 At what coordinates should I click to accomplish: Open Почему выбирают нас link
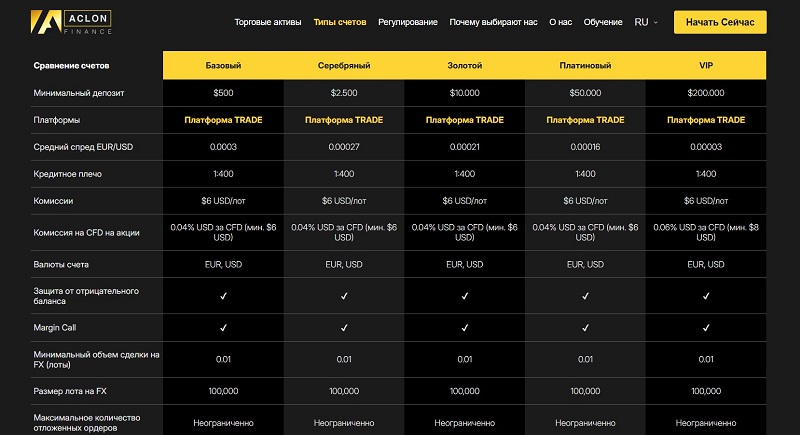click(493, 22)
